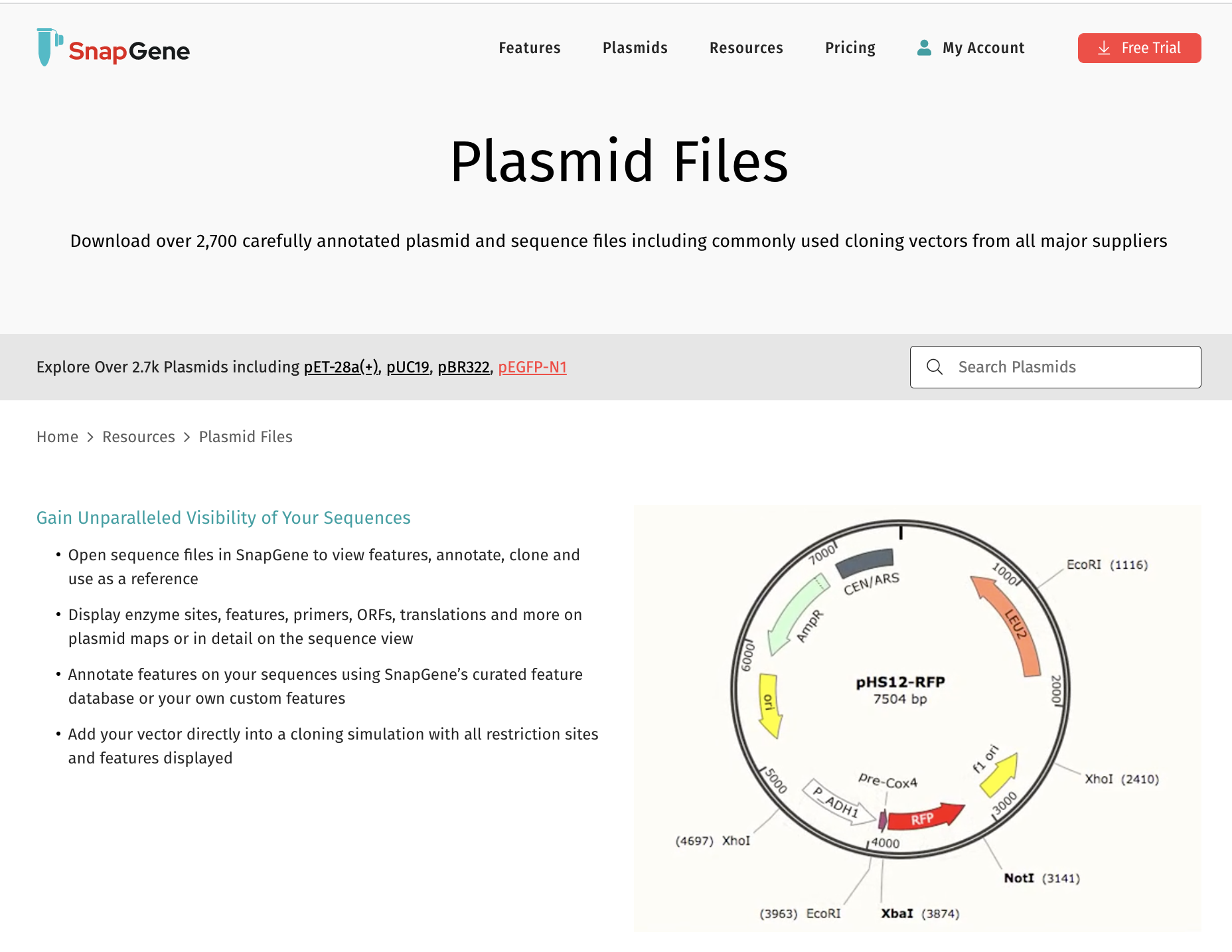Open the Plasmids menu
The image size is (1232, 952).
click(x=635, y=48)
